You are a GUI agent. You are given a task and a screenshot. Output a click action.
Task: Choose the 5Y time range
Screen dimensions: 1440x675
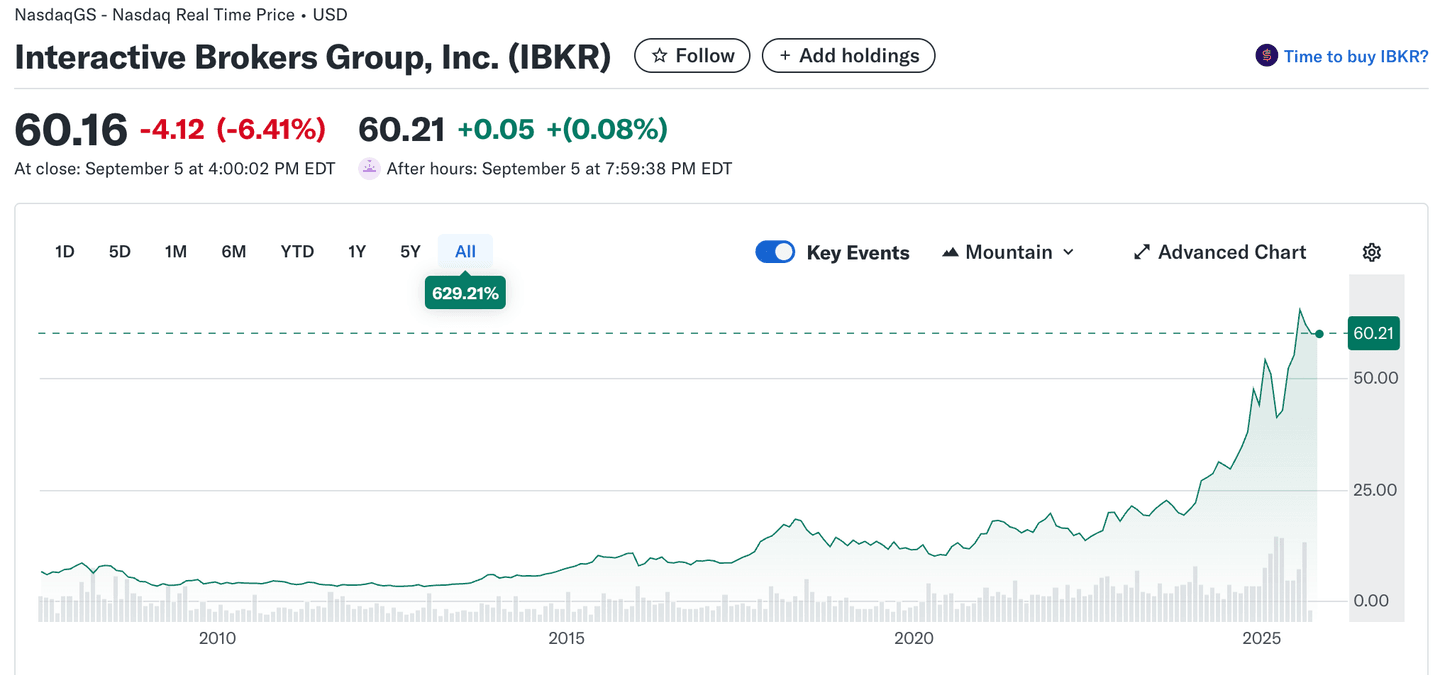(x=410, y=252)
